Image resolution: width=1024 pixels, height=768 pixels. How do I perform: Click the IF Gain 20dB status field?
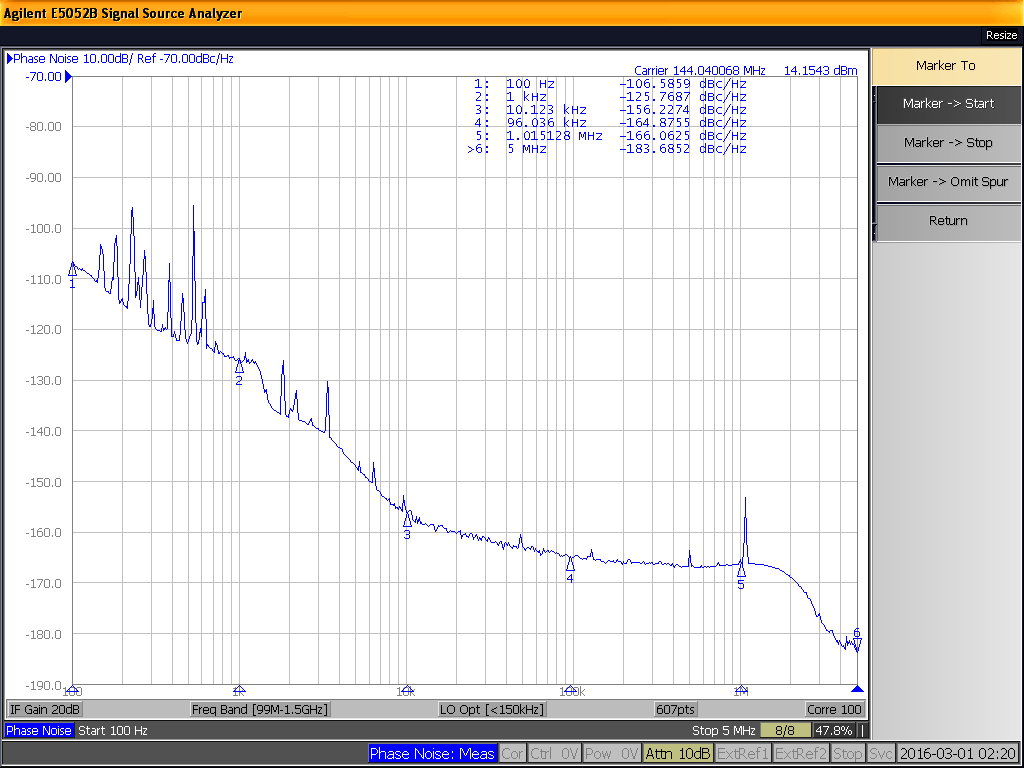(x=44, y=710)
